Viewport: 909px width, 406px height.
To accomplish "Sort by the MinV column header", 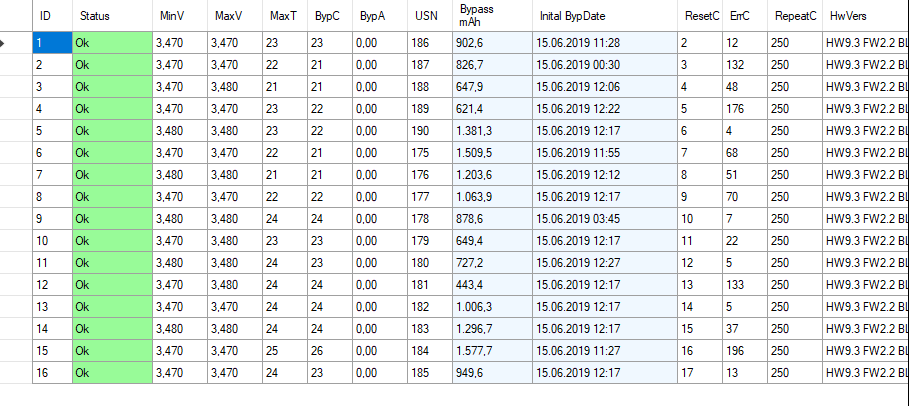I will click(x=180, y=16).
